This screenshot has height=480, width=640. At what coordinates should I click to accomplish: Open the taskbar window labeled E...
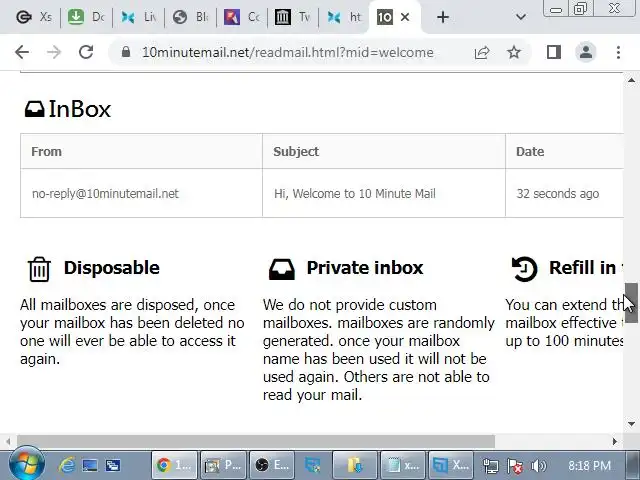pyautogui.click(x=272, y=465)
